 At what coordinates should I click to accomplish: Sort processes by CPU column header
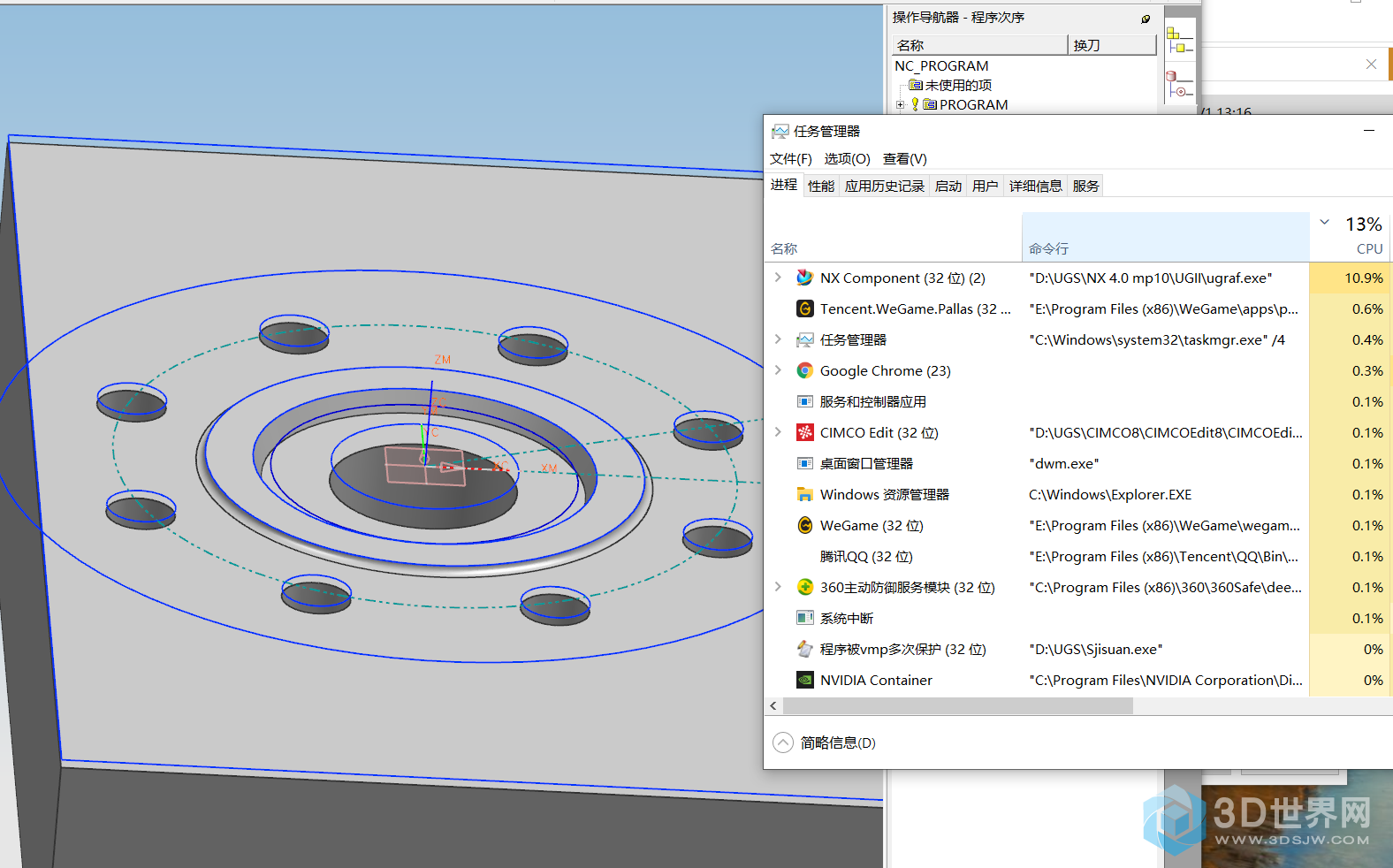point(1350,237)
